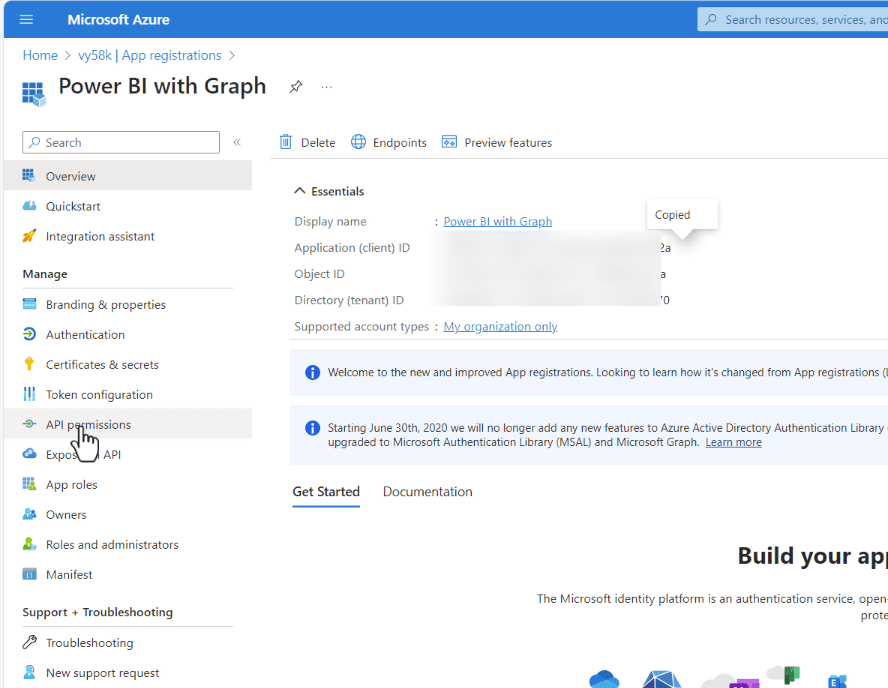
Task: Click the Troubleshooting wrench icon
Action: (x=29, y=642)
